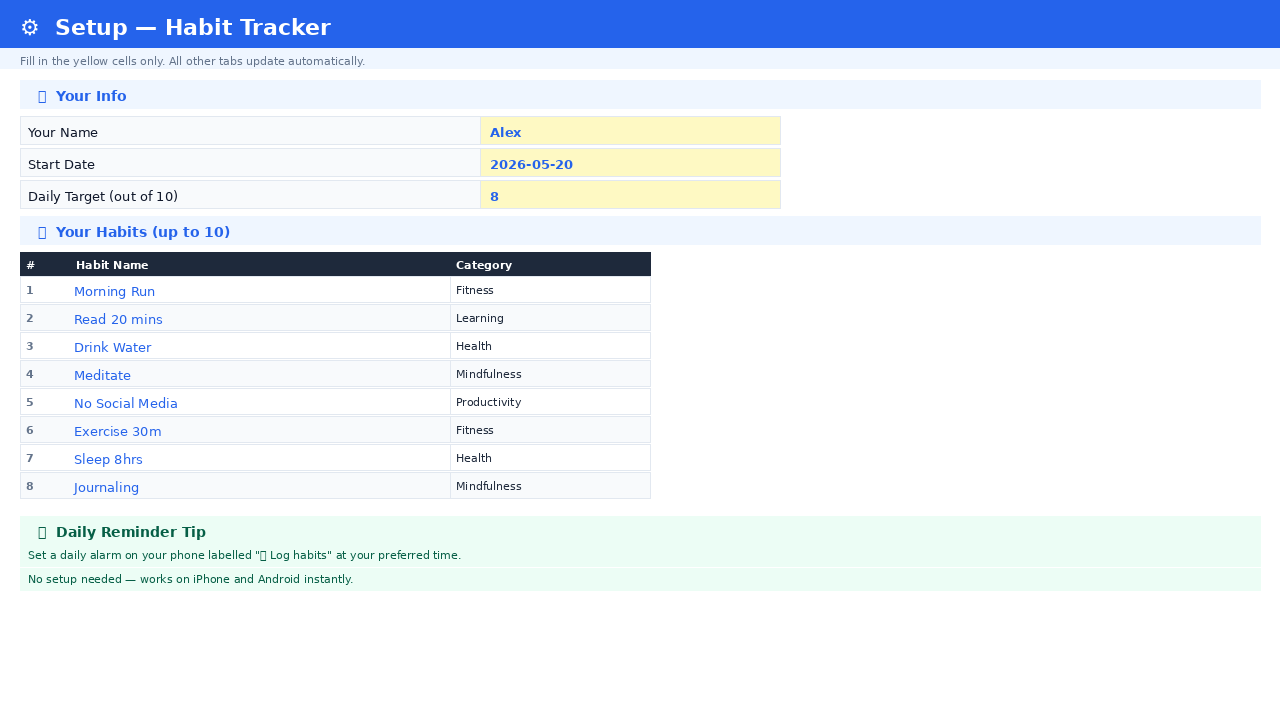This screenshot has height=720, width=1280.
Task: Click the Your Info section heading
Action: (x=91, y=96)
